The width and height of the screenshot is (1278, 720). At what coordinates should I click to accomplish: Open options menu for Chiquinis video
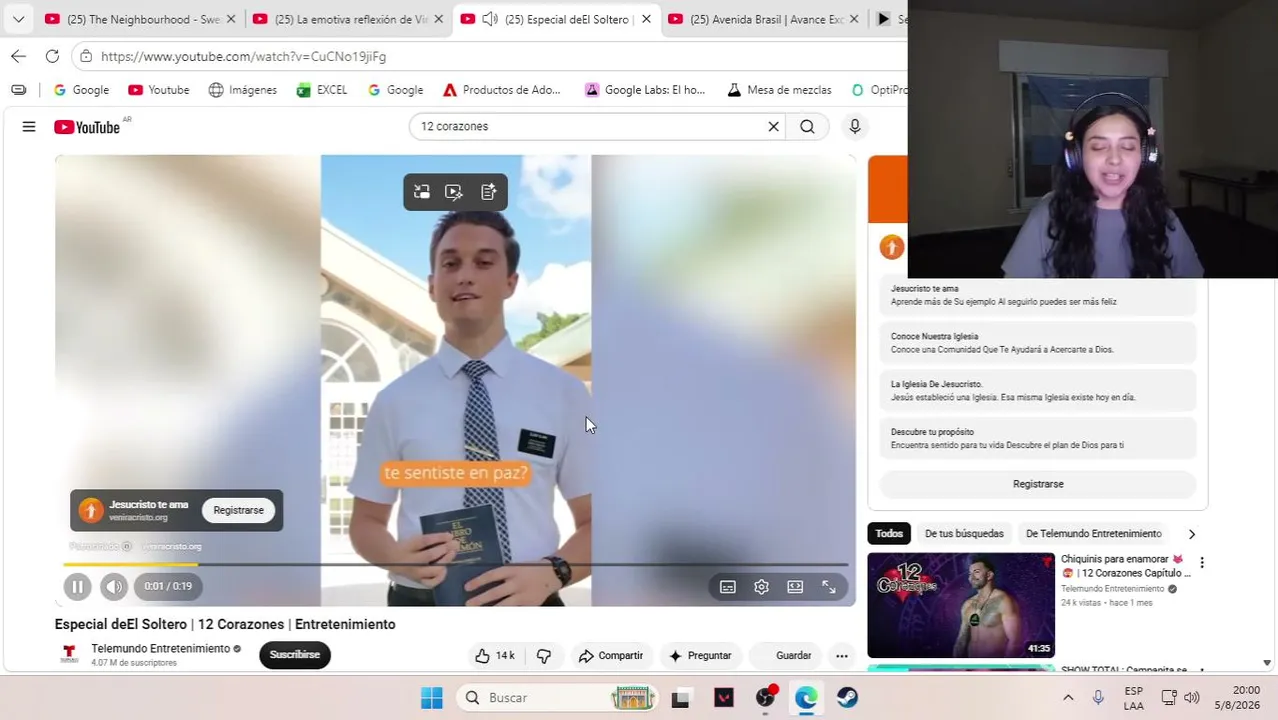click(1202, 563)
